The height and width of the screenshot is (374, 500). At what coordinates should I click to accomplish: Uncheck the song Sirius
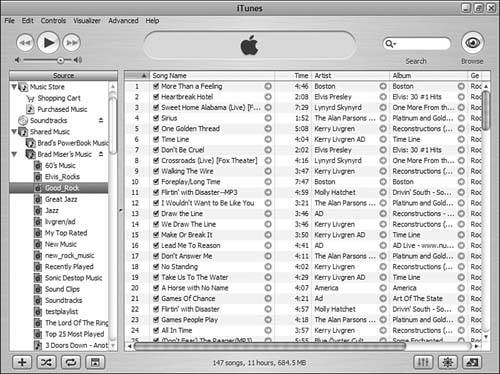tap(156, 118)
